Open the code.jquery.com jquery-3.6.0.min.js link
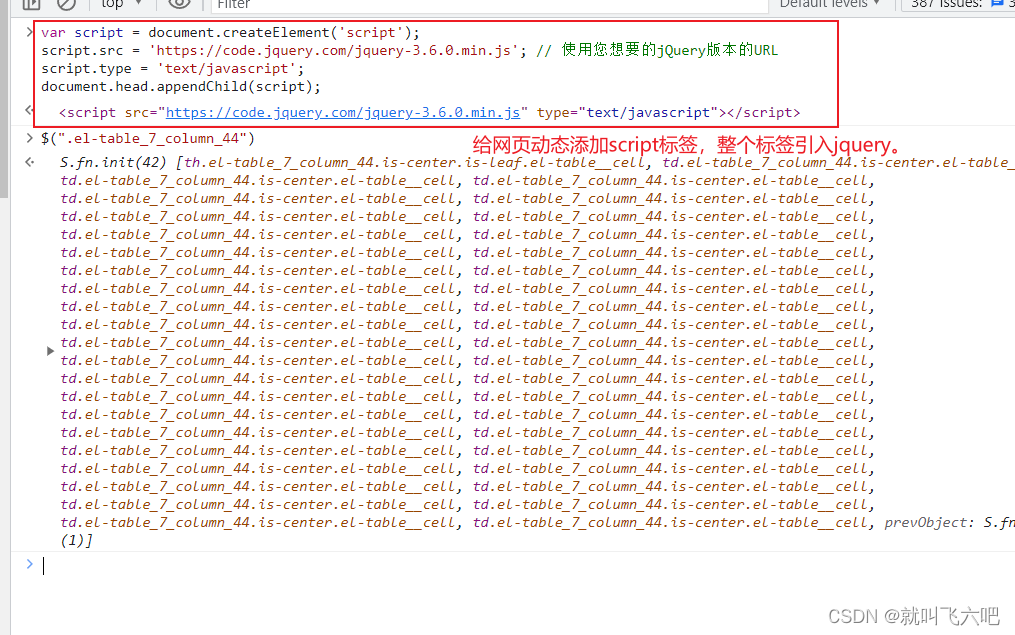Screen dimensions: 1015x635 [343, 113]
